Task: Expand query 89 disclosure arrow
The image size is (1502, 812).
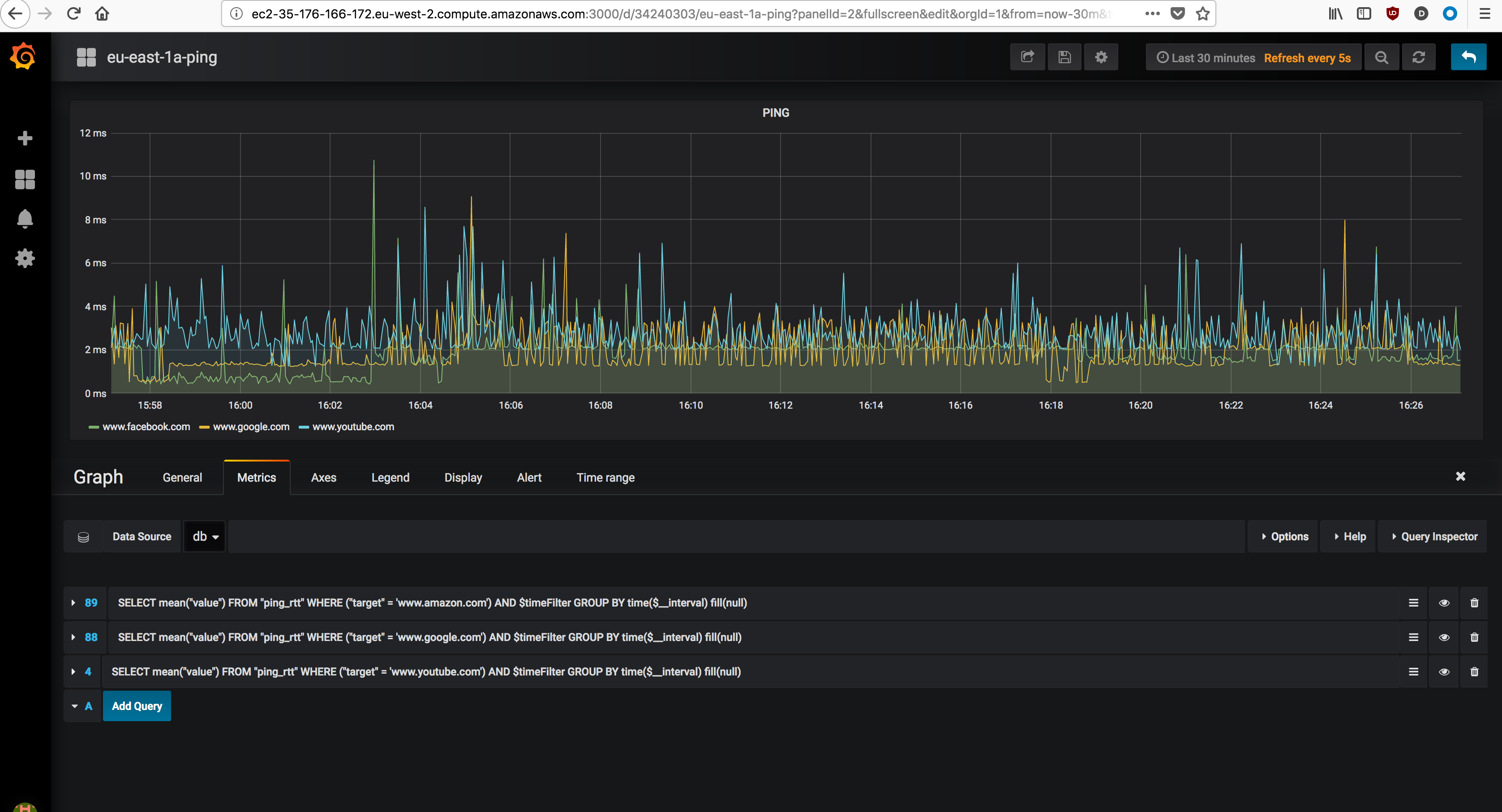Action: tap(73, 603)
